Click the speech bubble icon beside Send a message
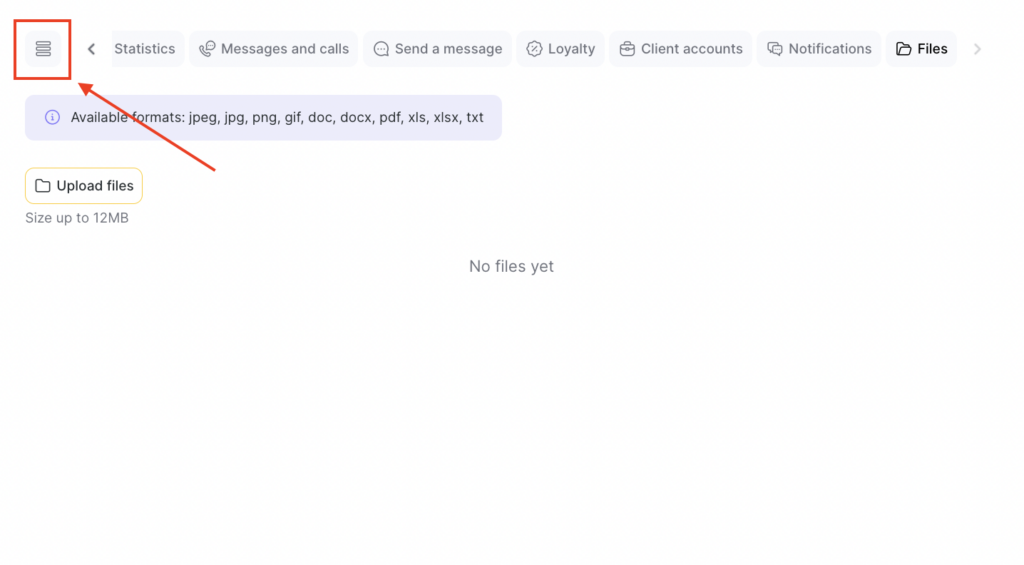 click(381, 49)
